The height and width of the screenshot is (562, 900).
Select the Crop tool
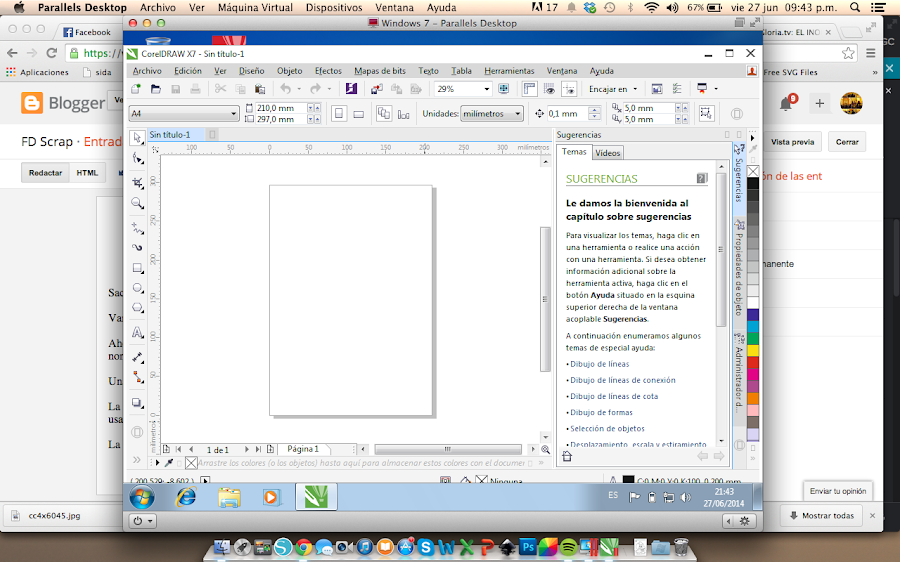coord(137,183)
